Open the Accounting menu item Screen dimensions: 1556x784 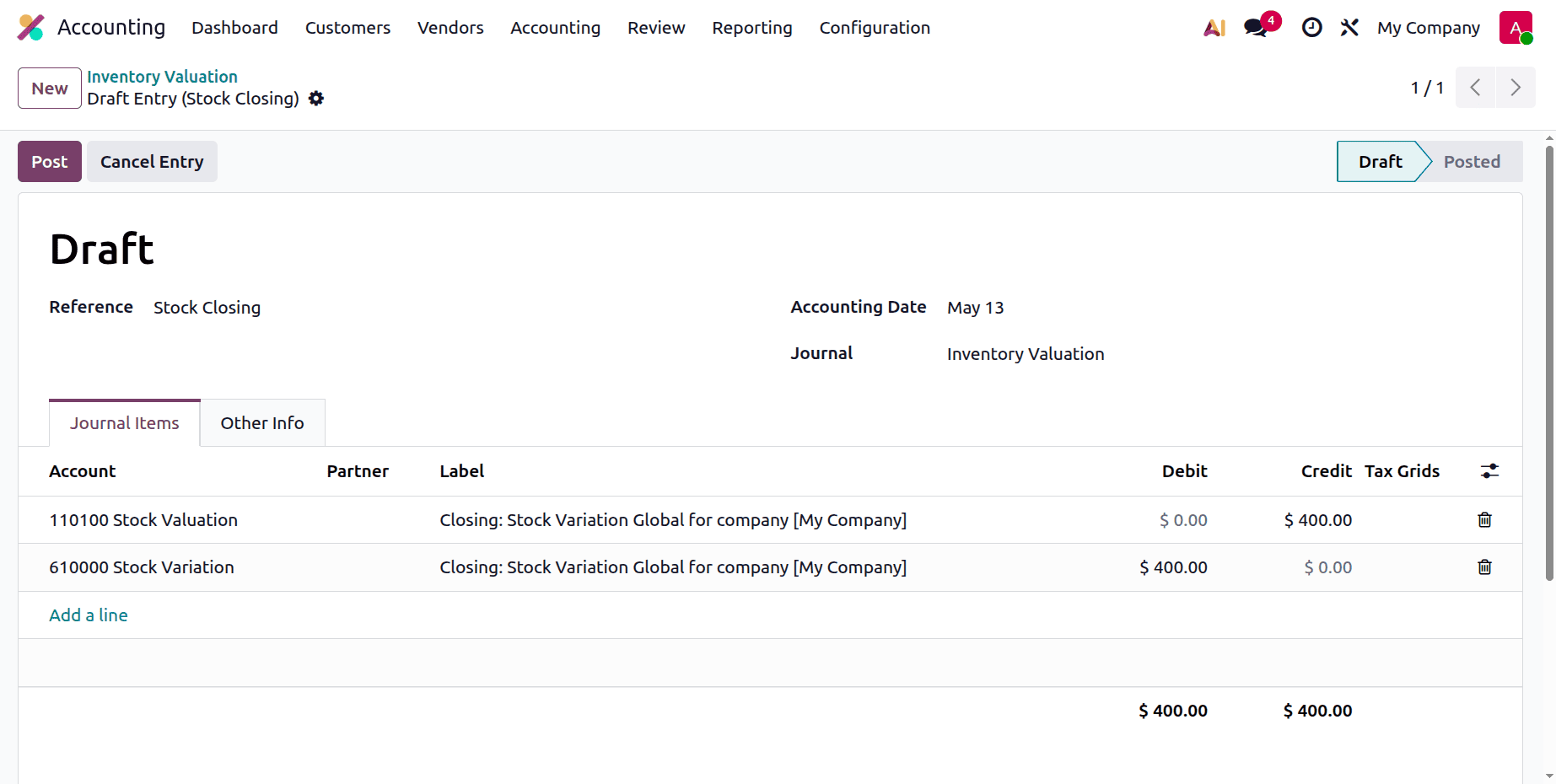coord(555,28)
